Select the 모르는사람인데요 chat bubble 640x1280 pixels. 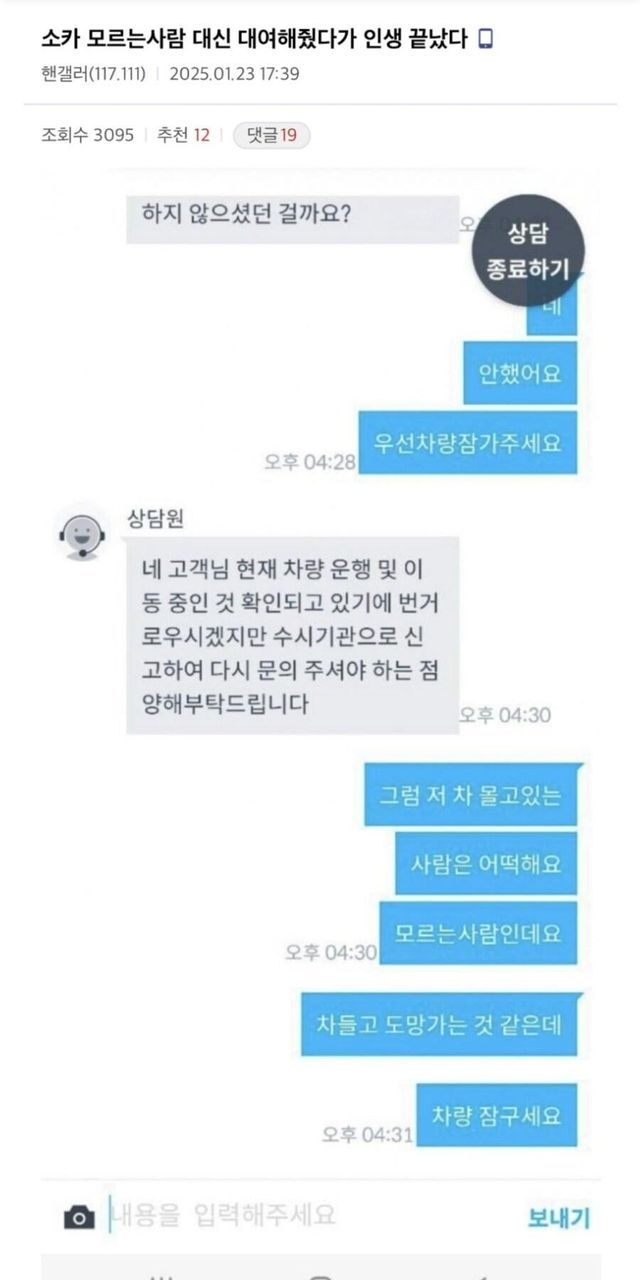[479, 933]
